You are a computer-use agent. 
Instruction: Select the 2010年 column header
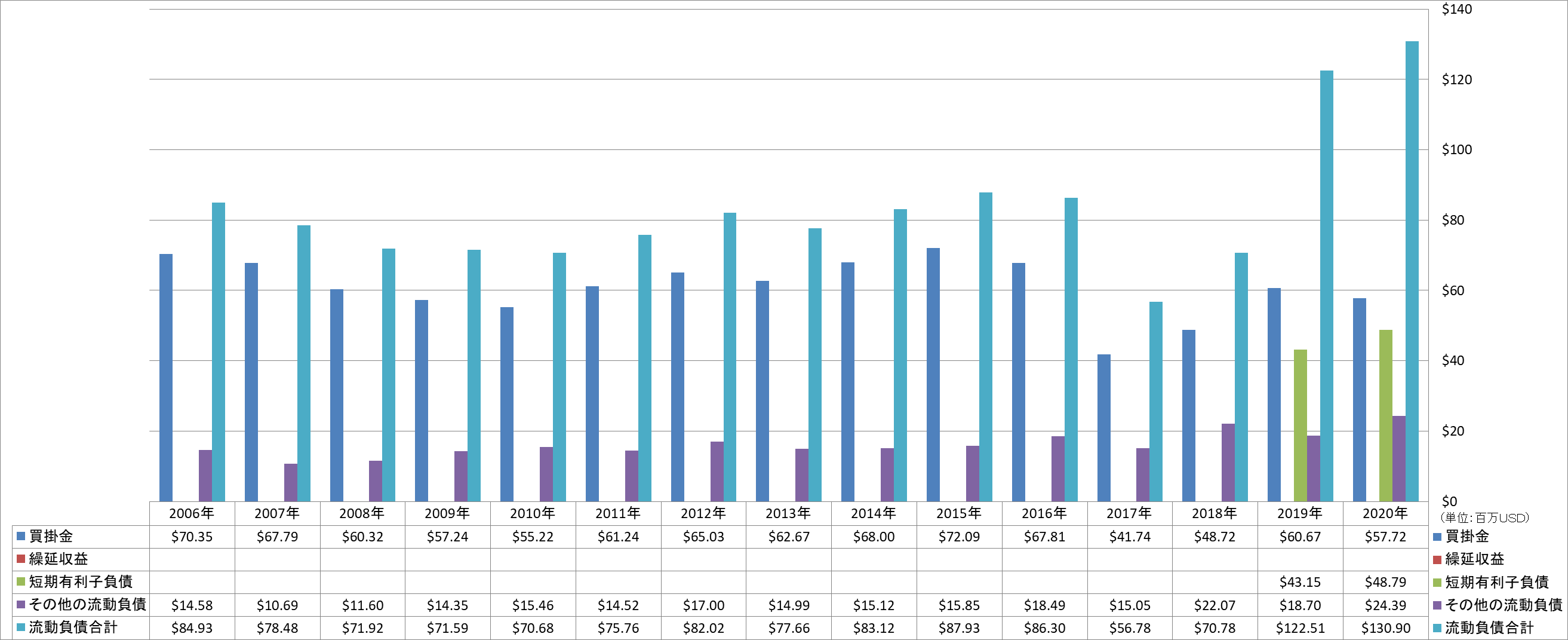pyautogui.click(x=533, y=513)
